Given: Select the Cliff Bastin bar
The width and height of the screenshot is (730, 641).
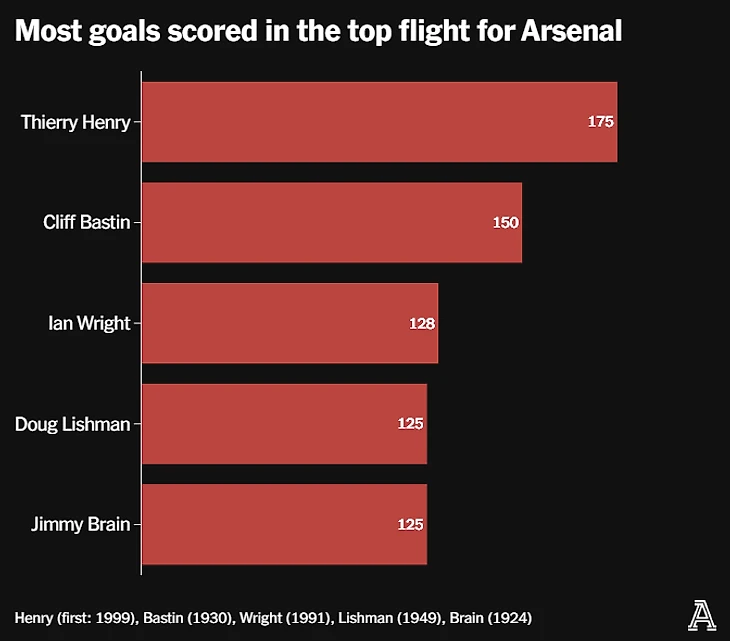Looking at the screenshot, I should pyautogui.click(x=331, y=222).
